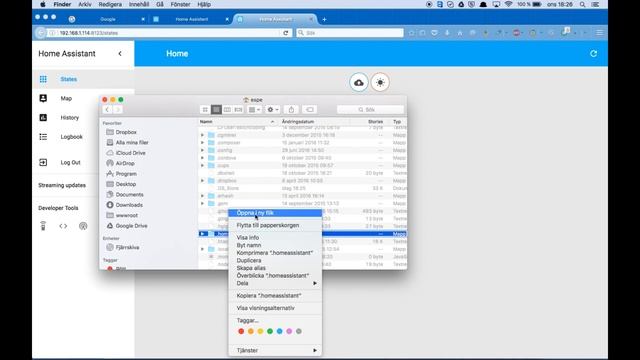Open the states developer tool (angle brackets icon)

(63, 226)
